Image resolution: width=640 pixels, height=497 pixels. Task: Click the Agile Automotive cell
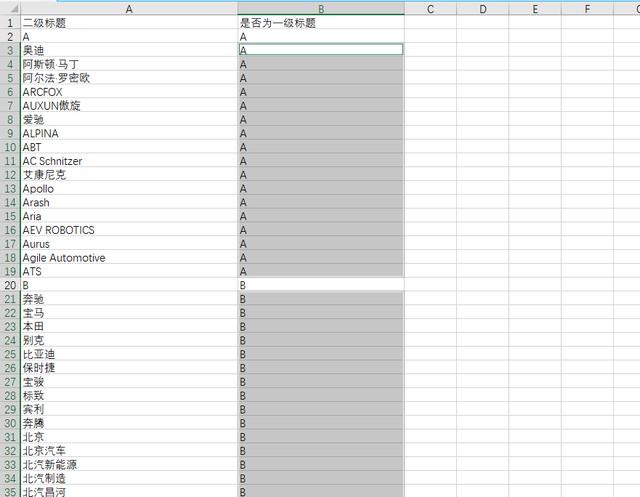tap(129, 257)
